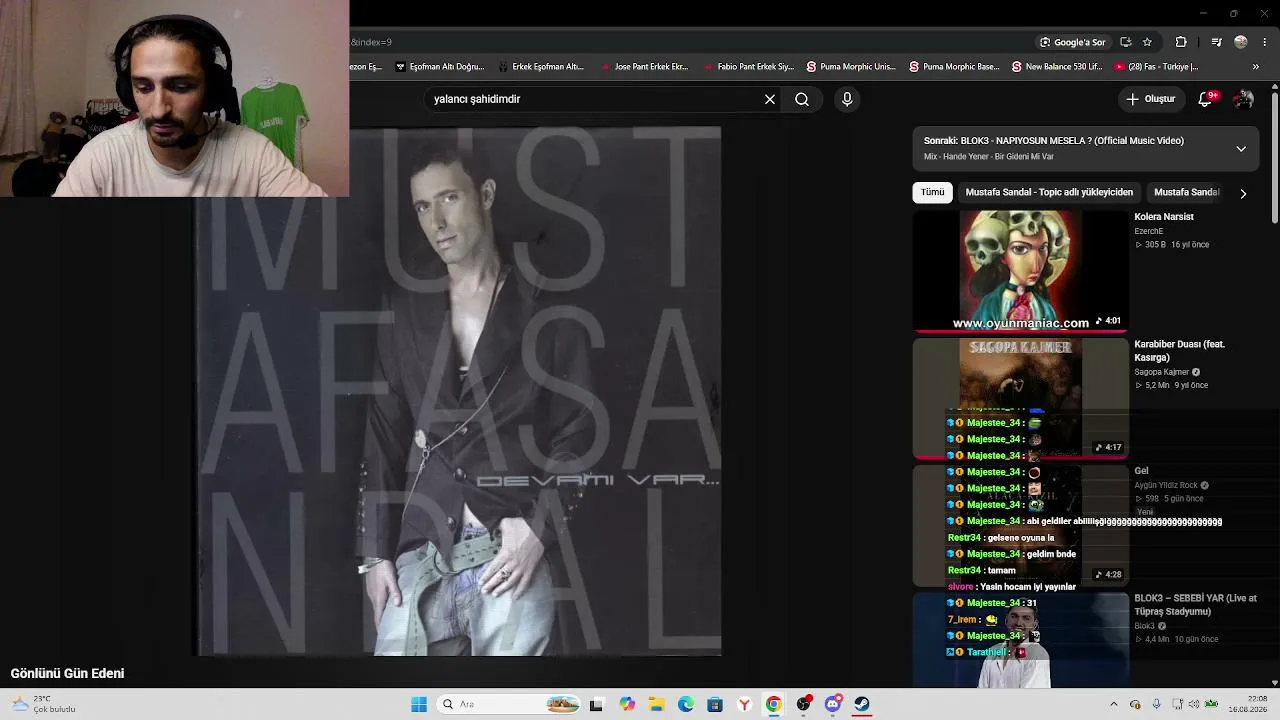
Task: Open Discord from the taskbar
Action: pos(833,704)
